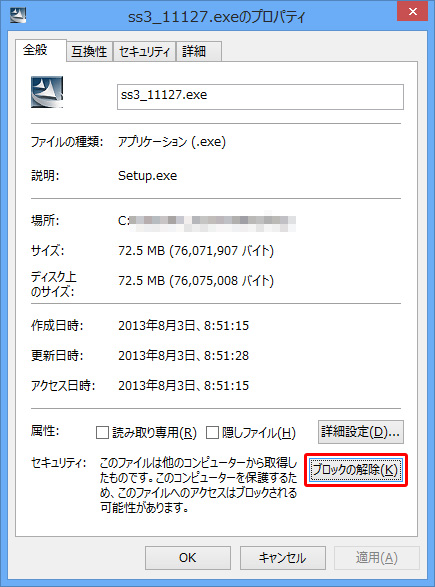435x587 pixels.
Task: Click the large ss3_11127.exe file icon
Action: pos(47,92)
